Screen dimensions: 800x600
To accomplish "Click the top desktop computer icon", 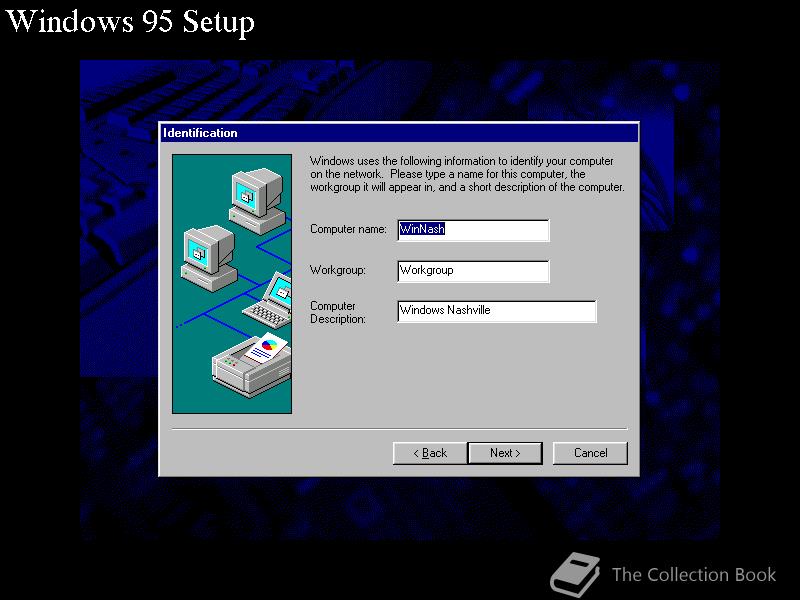I will (257, 201).
